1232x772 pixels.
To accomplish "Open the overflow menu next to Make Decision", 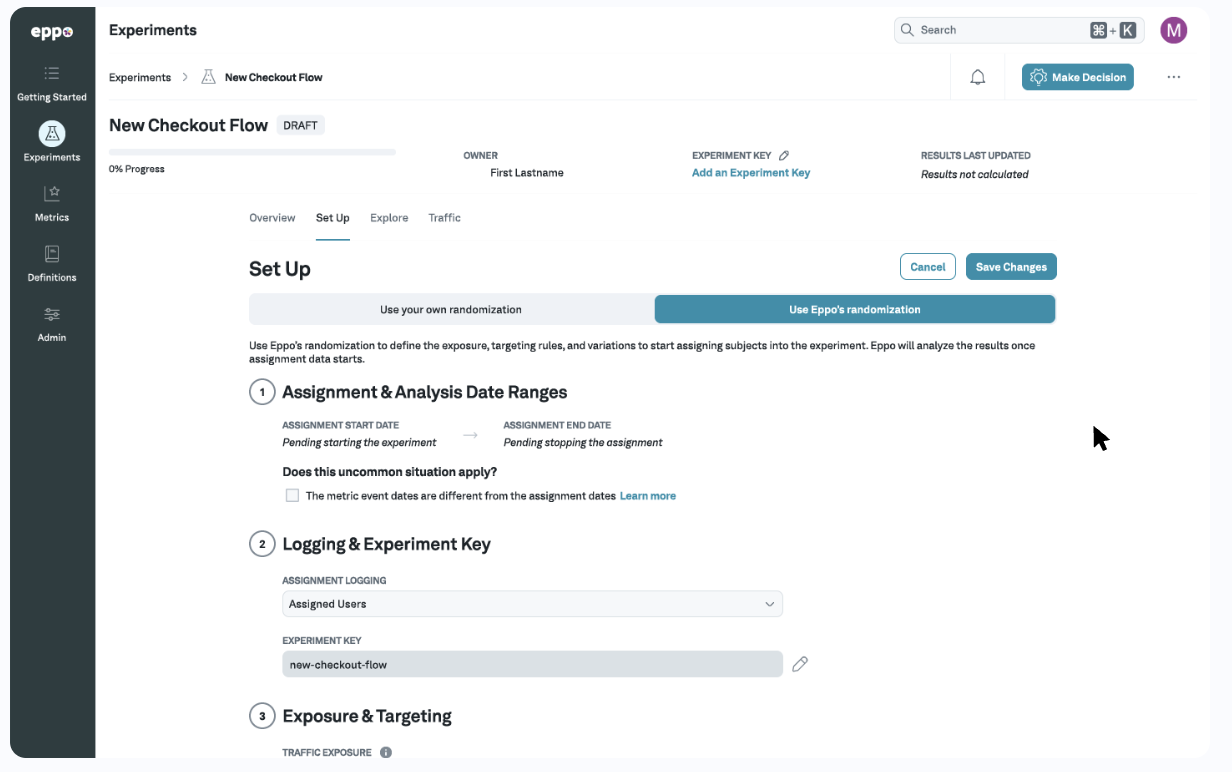I will [x=1173, y=77].
